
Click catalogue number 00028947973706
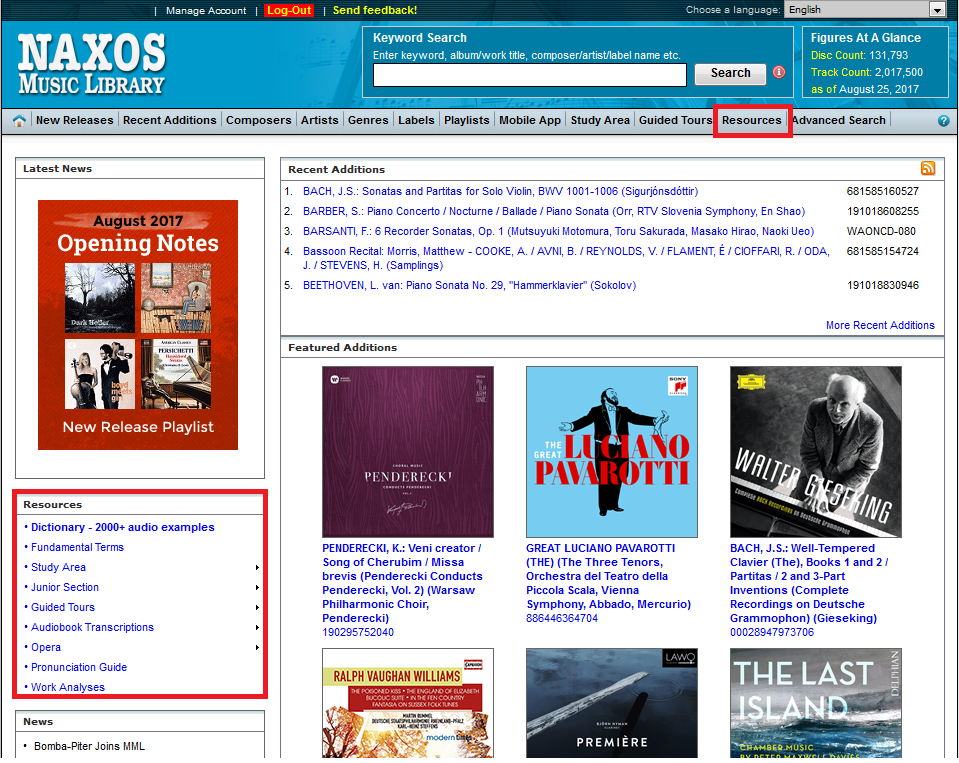772,633
